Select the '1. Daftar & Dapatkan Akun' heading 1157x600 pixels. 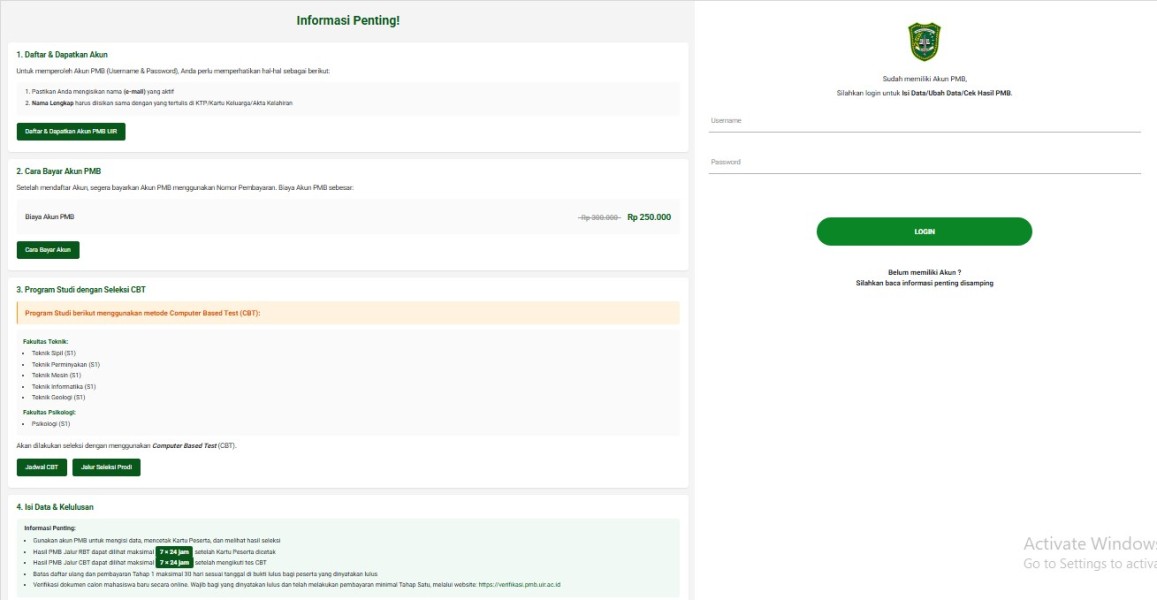tap(62, 55)
